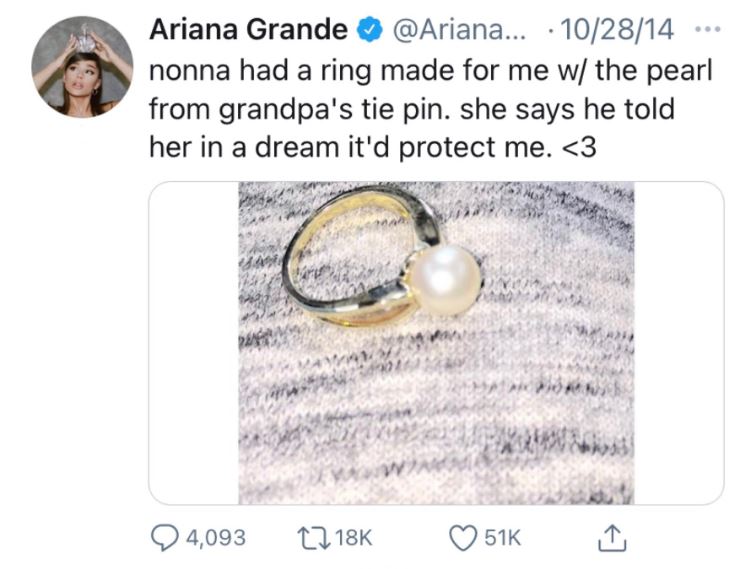Click the 10/28/14 tweet date

pos(617,29)
